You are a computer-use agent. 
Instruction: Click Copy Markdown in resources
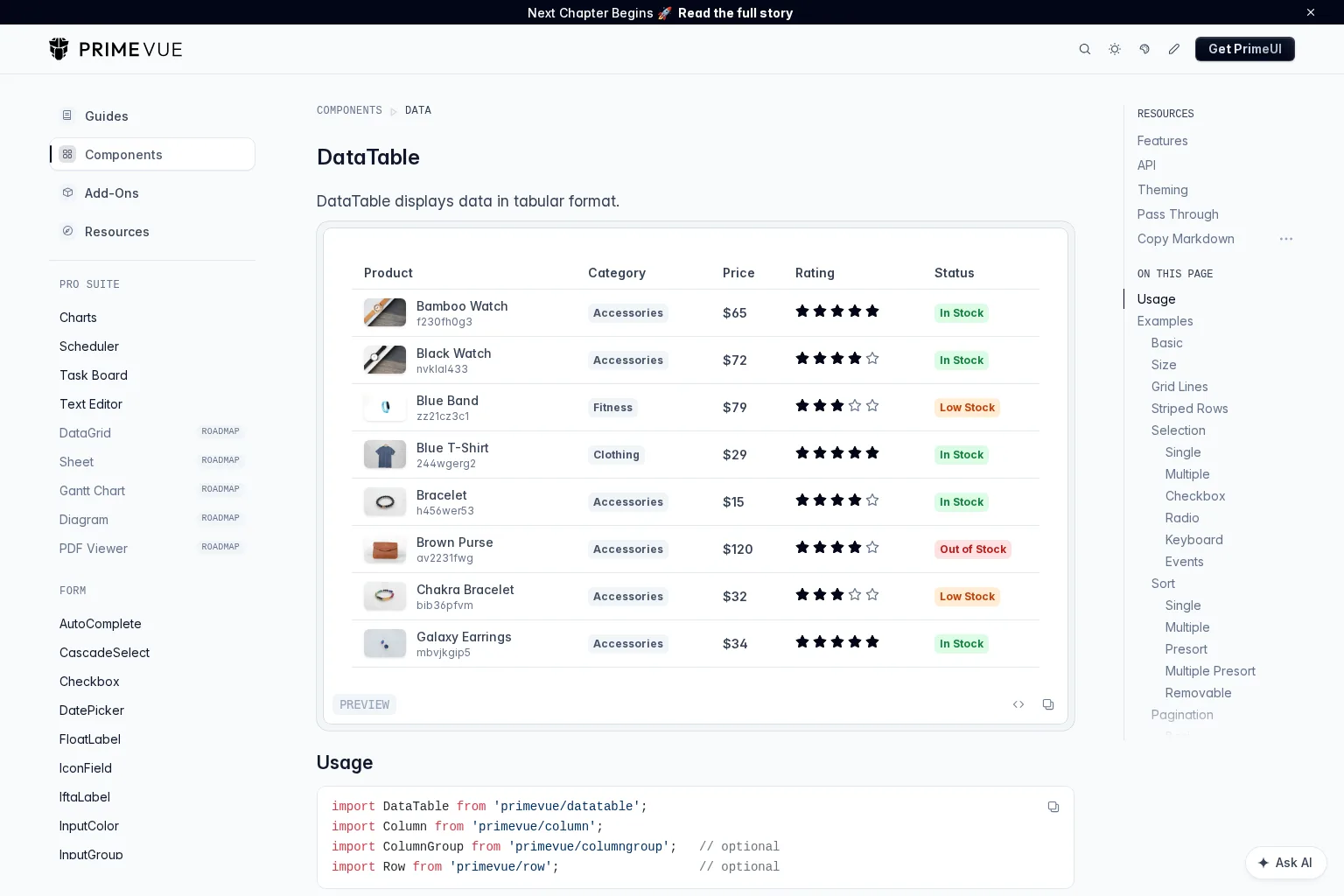[1186, 239]
